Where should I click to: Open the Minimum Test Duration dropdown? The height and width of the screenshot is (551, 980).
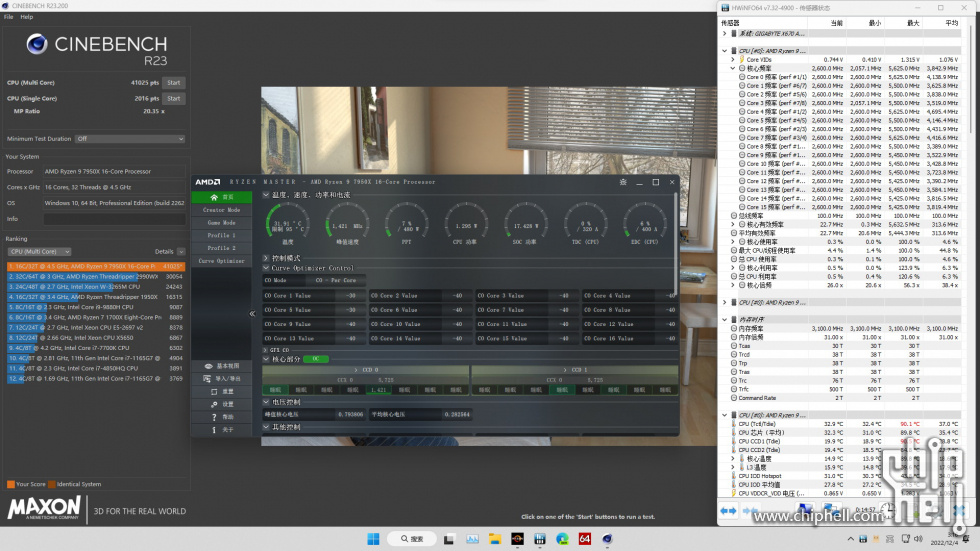coord(130,139)
